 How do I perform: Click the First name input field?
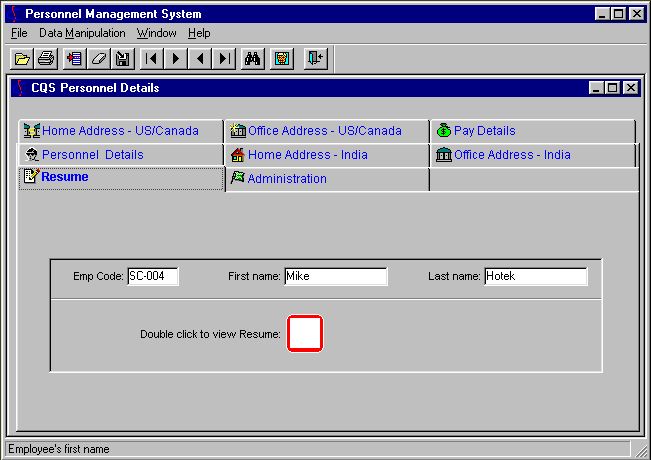335,277
